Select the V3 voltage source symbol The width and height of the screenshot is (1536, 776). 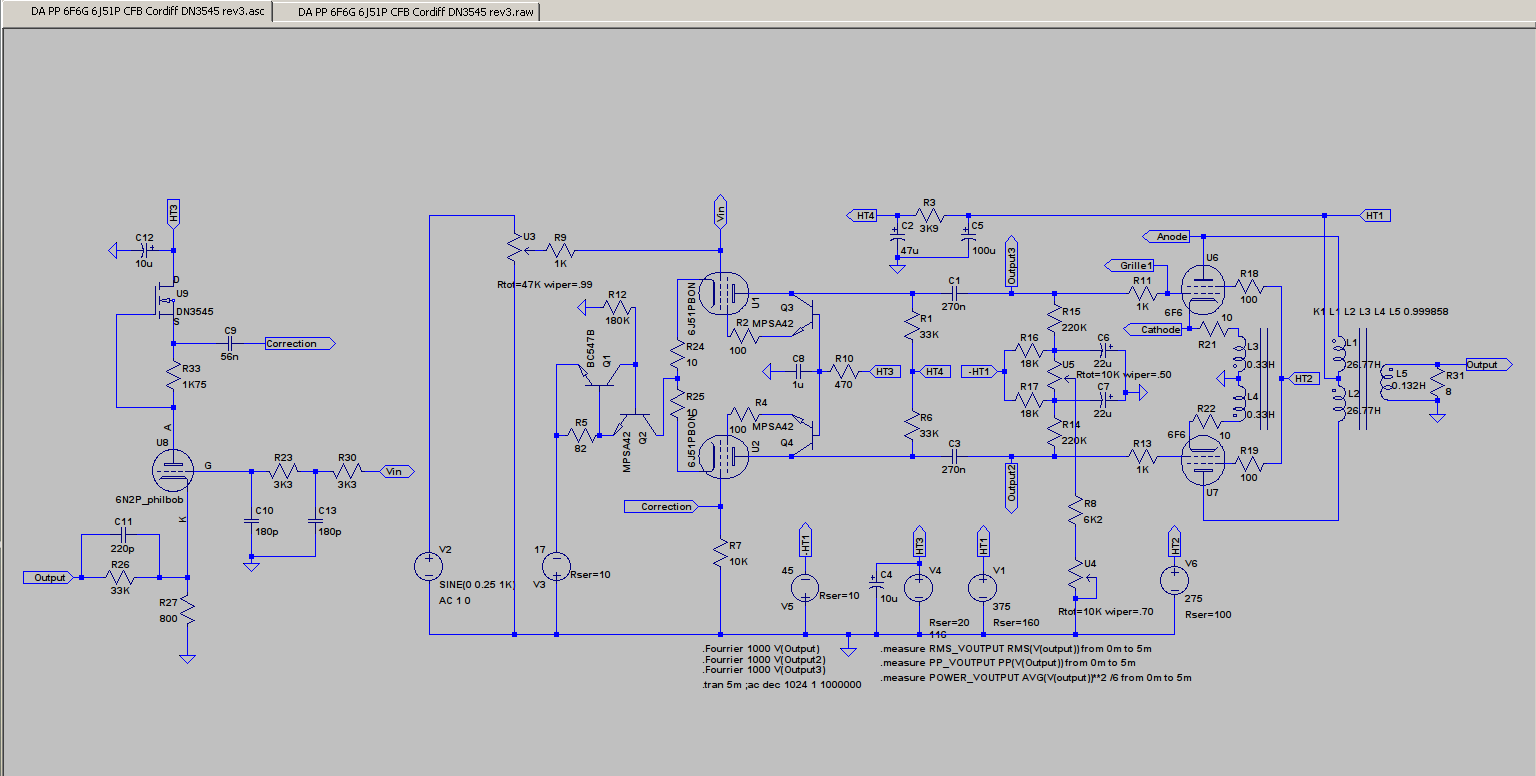[556, 567]
